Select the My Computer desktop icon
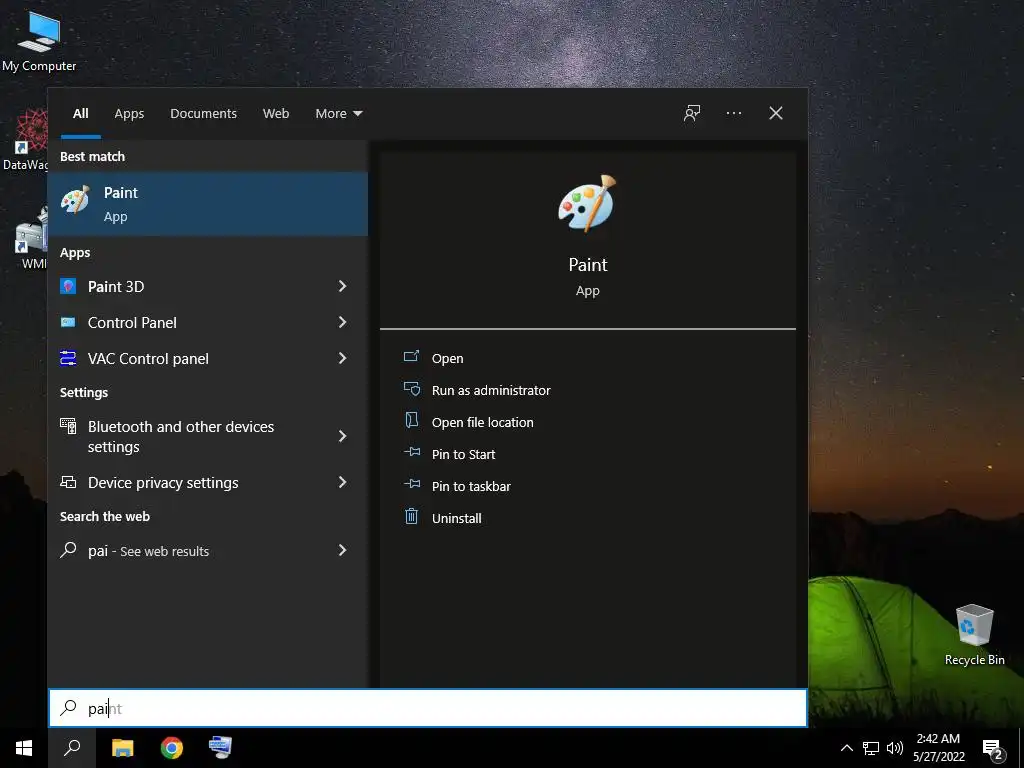Screen dimensions: 1024x768 point(39,40)
